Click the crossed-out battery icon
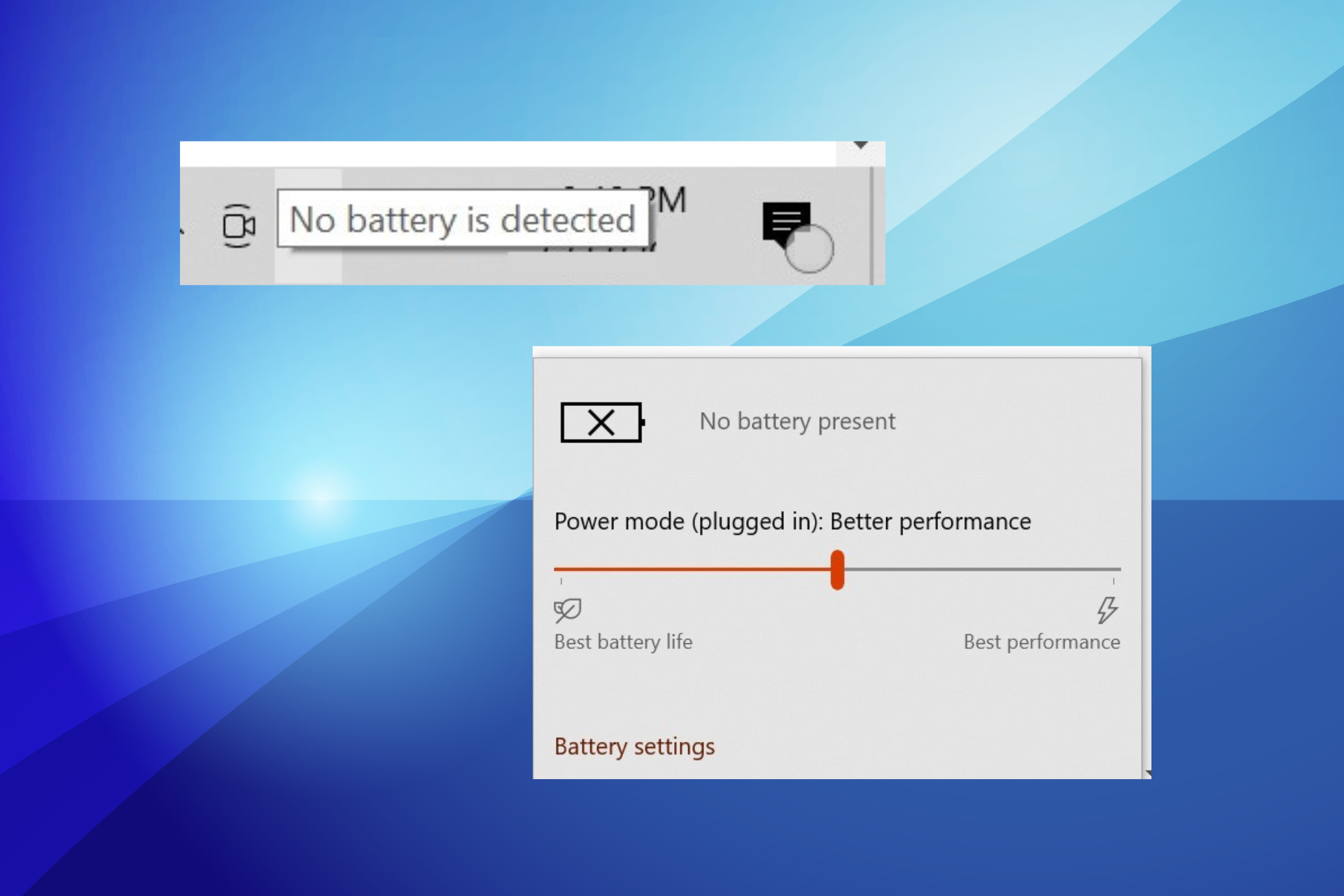 tap(603, 422)
